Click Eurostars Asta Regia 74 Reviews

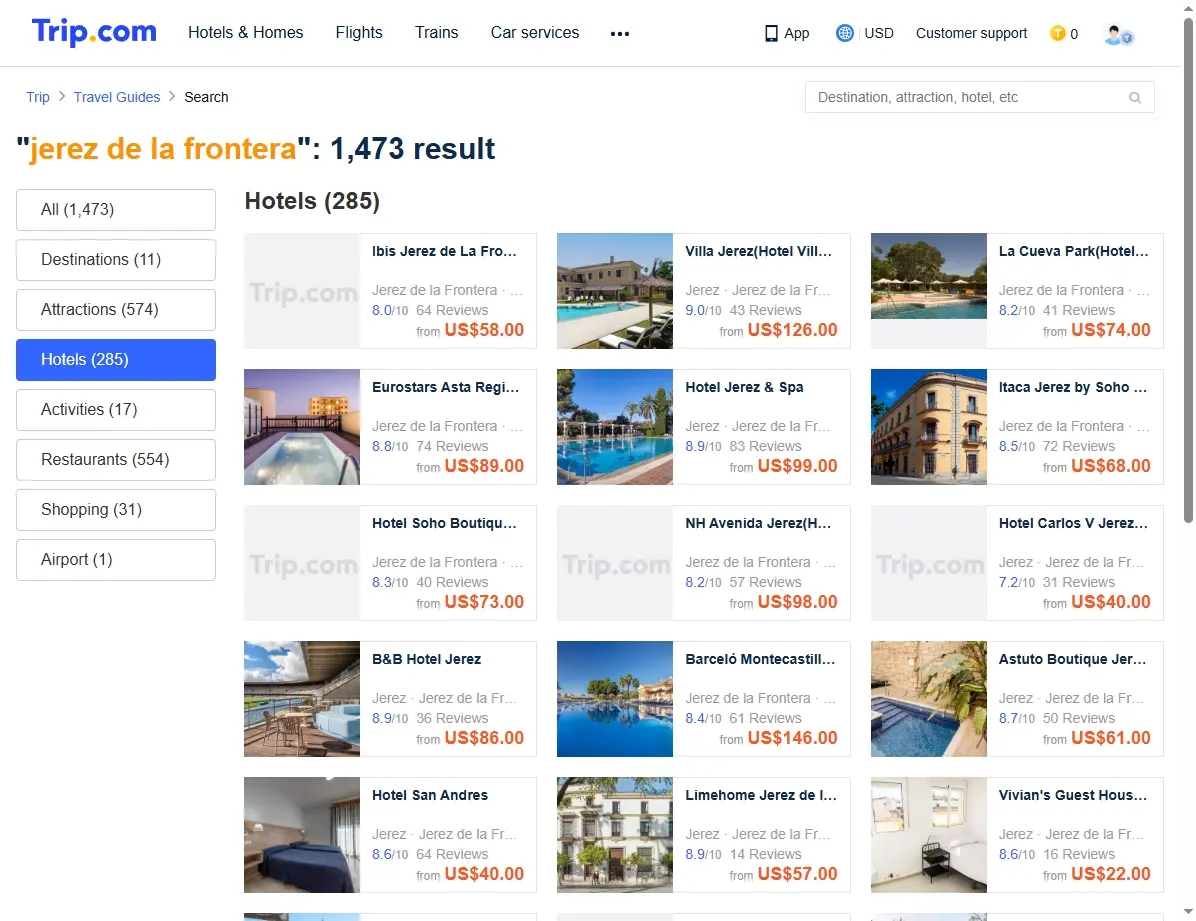(452, 446)
